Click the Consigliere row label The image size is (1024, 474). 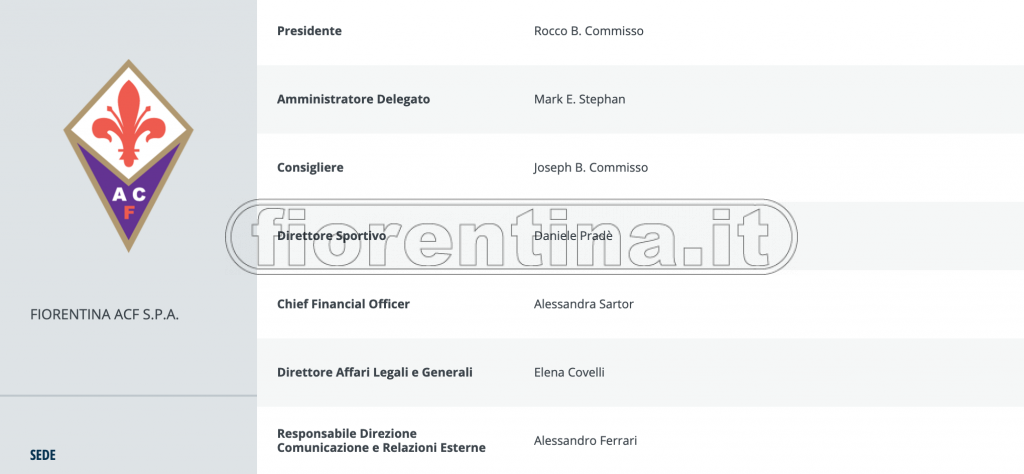click(x=310, y=167)
